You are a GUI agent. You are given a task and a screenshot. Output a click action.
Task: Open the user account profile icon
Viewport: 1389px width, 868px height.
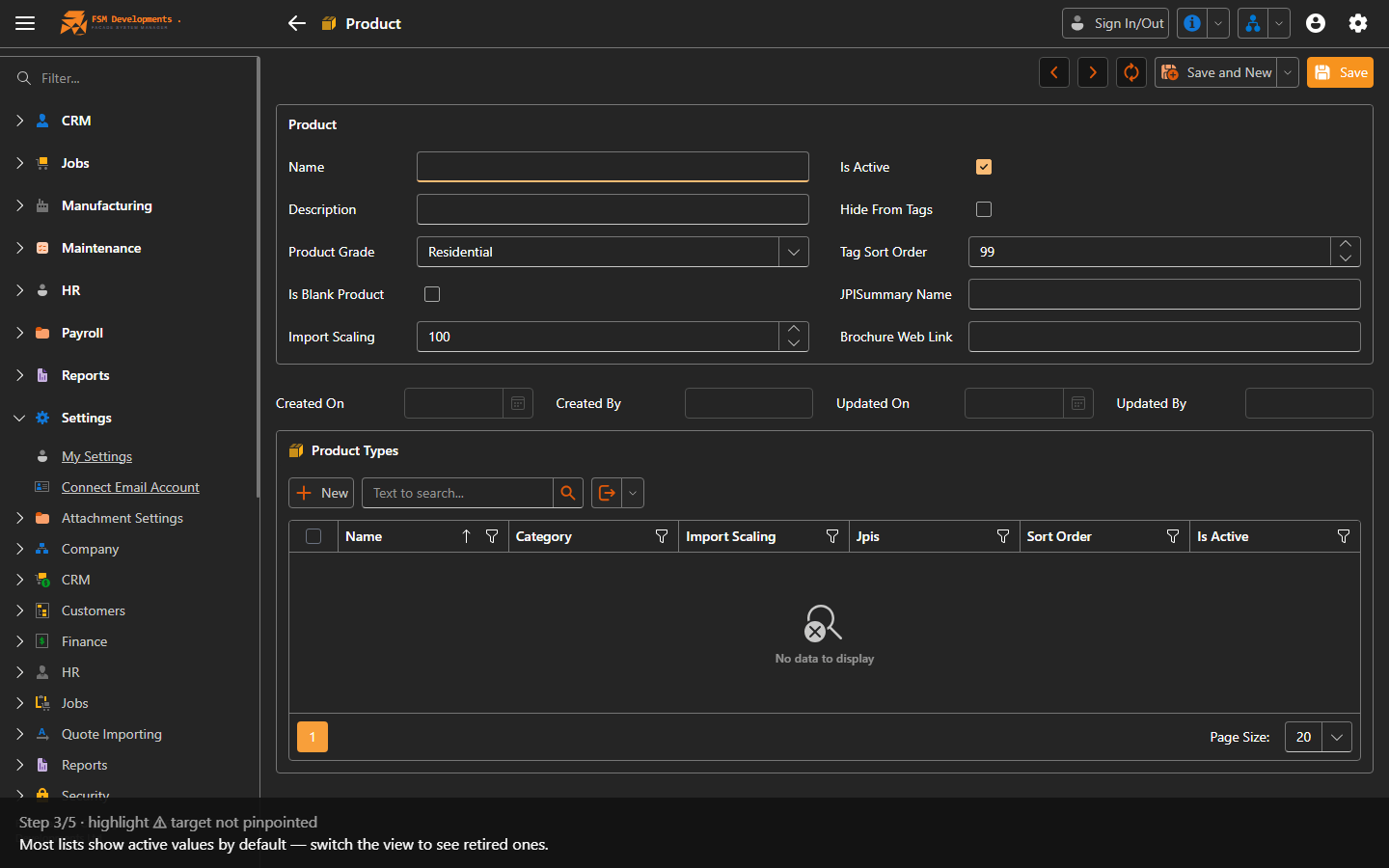(1316, 23)
